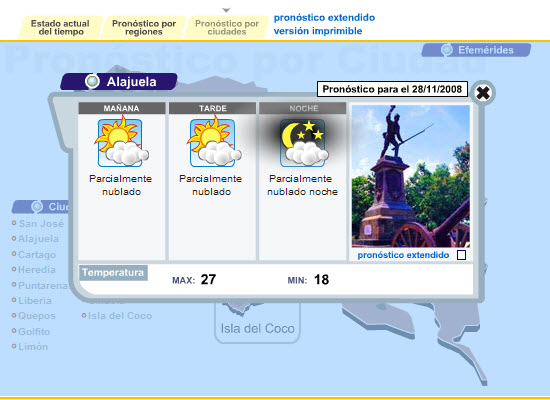Viewport: 550px width, 400px height.
Task: Click the Efemérides round bullet icon
Action: (x=447, y=50)
